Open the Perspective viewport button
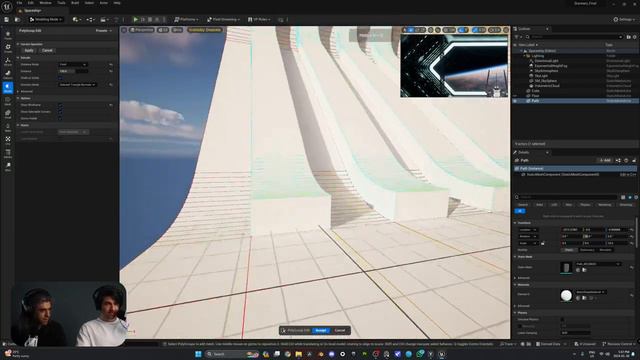Screen dimensions: 640x360 click(x=142, y=30)
